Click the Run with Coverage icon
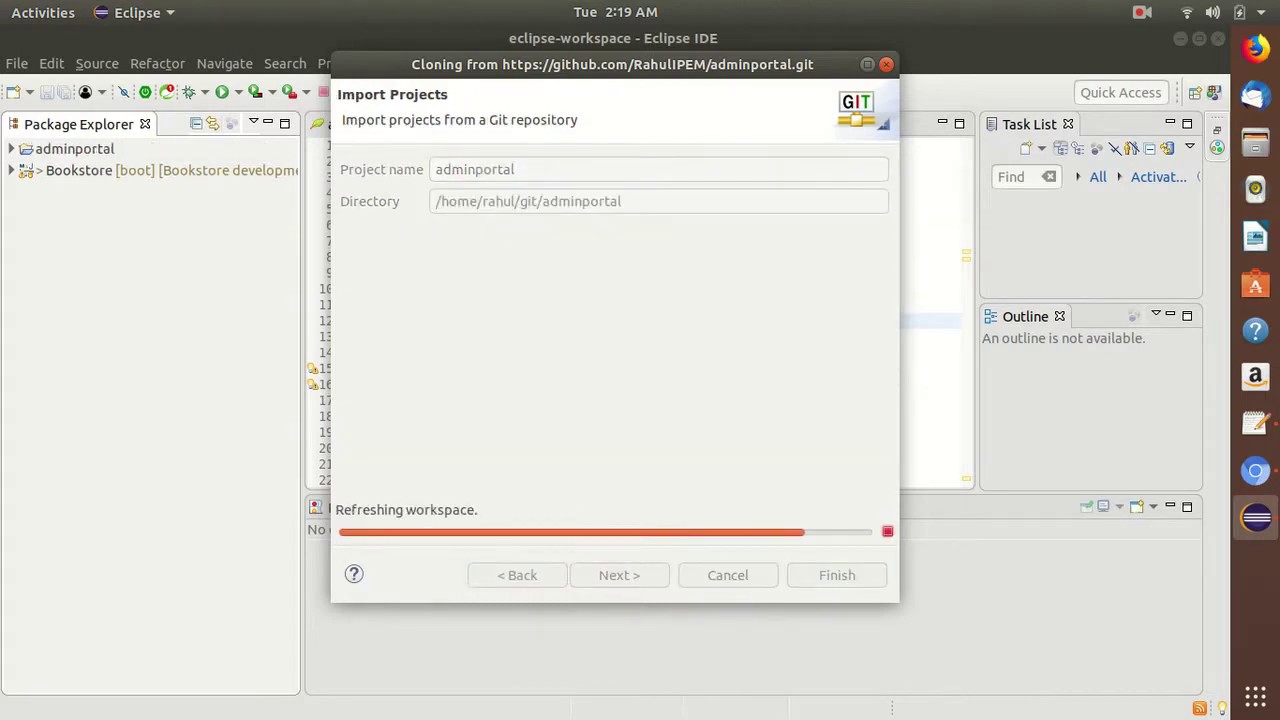Image resolution: width=1280 pixels, height=720 pixels. 255,92
